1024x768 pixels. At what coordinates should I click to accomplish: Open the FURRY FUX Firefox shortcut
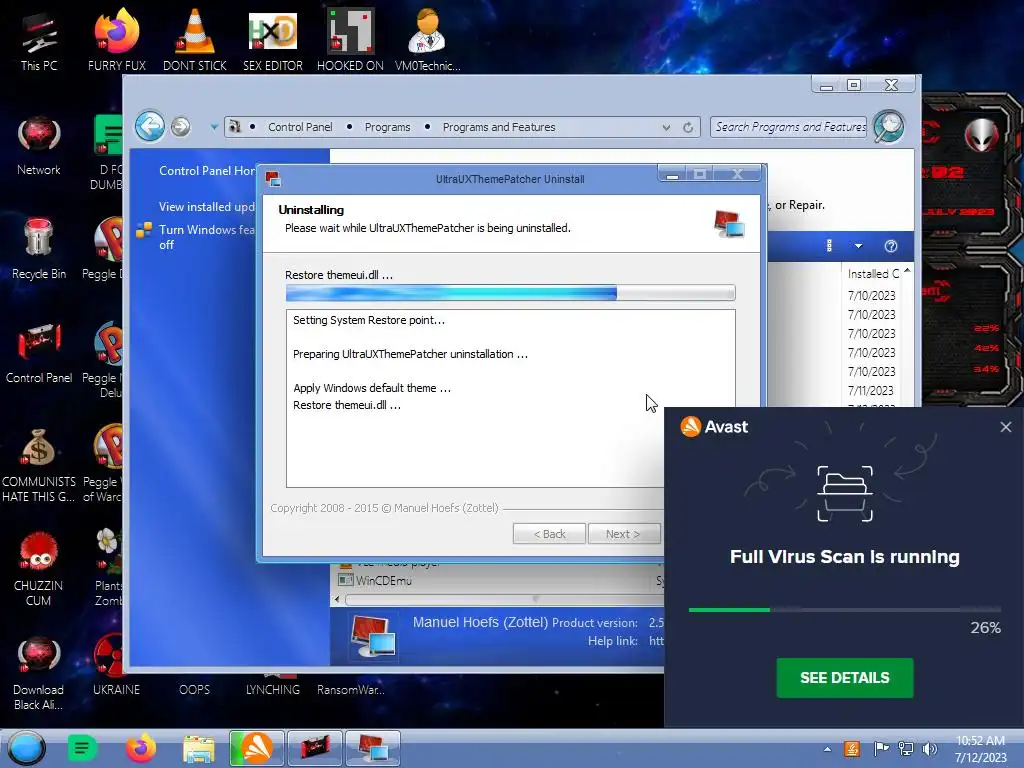116,42
